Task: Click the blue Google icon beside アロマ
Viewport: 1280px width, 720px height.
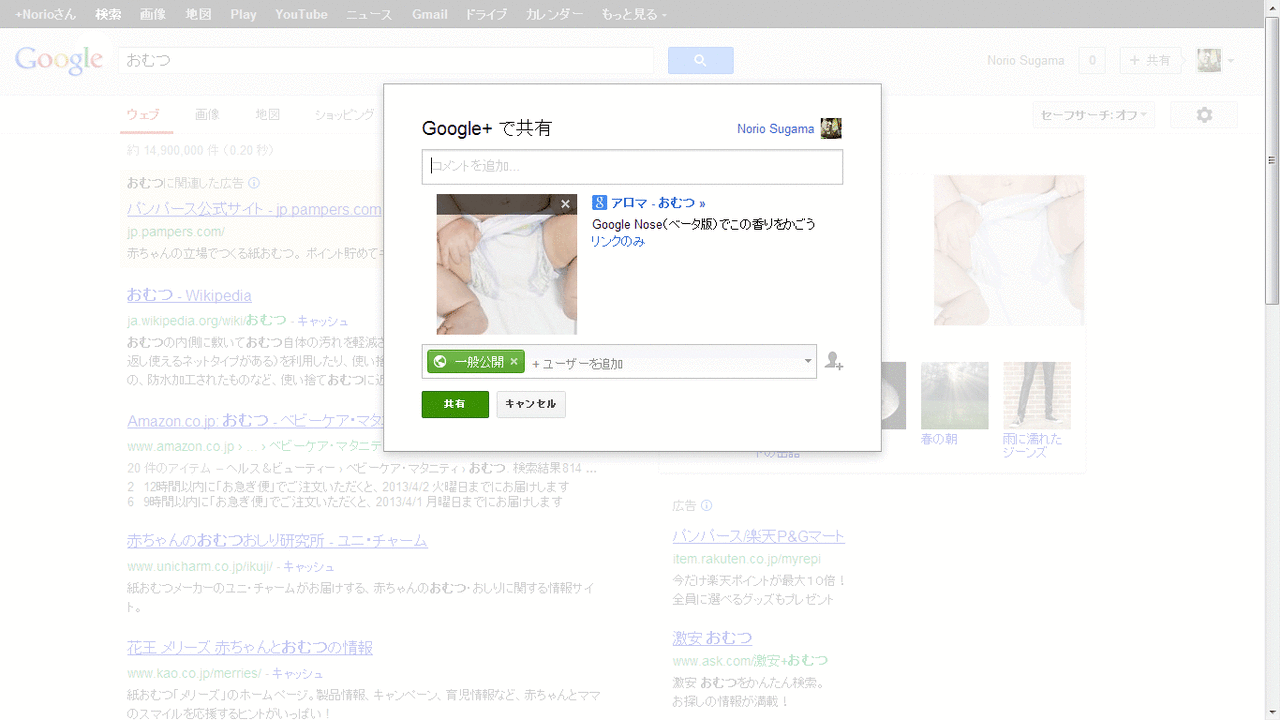Action: tap(600, 202)
